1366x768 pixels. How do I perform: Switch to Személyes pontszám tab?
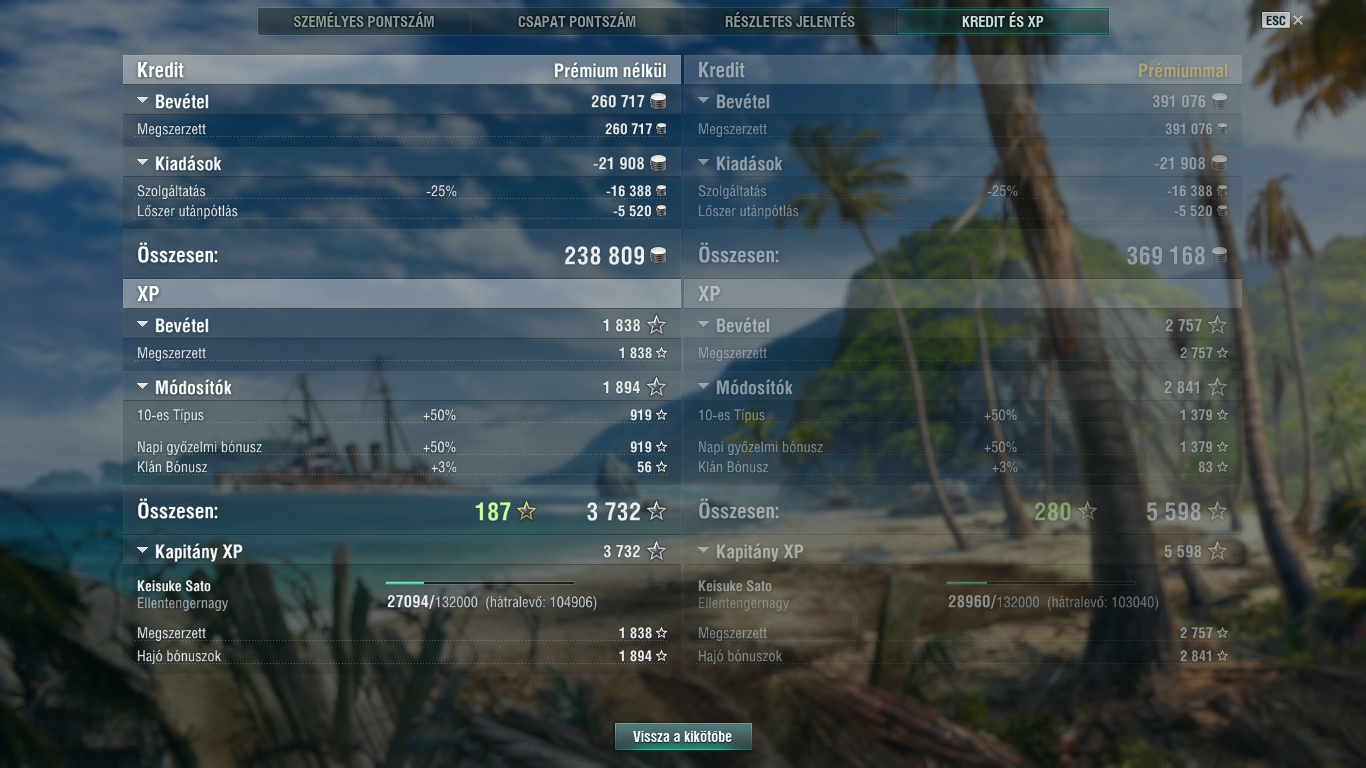(x=364, y=21)
